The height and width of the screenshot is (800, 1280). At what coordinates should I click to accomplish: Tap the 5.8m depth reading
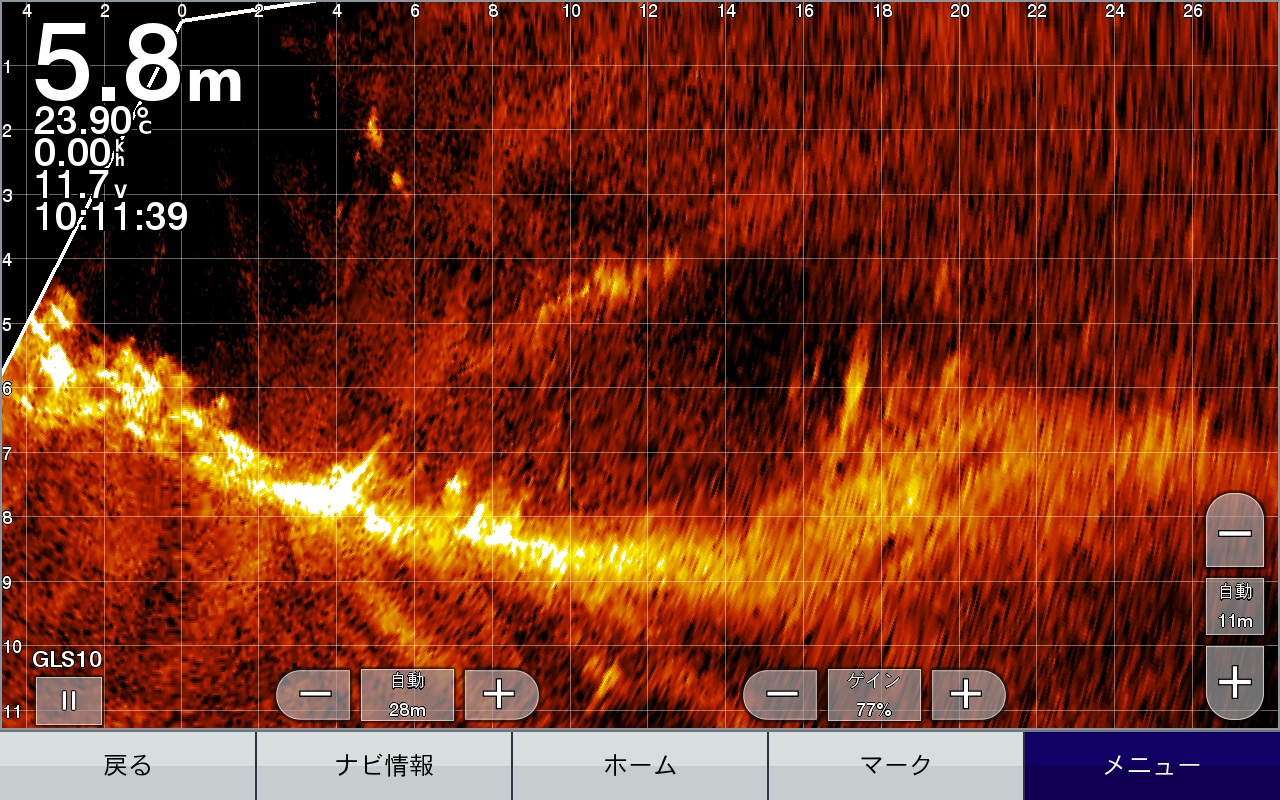coord(139,65)
